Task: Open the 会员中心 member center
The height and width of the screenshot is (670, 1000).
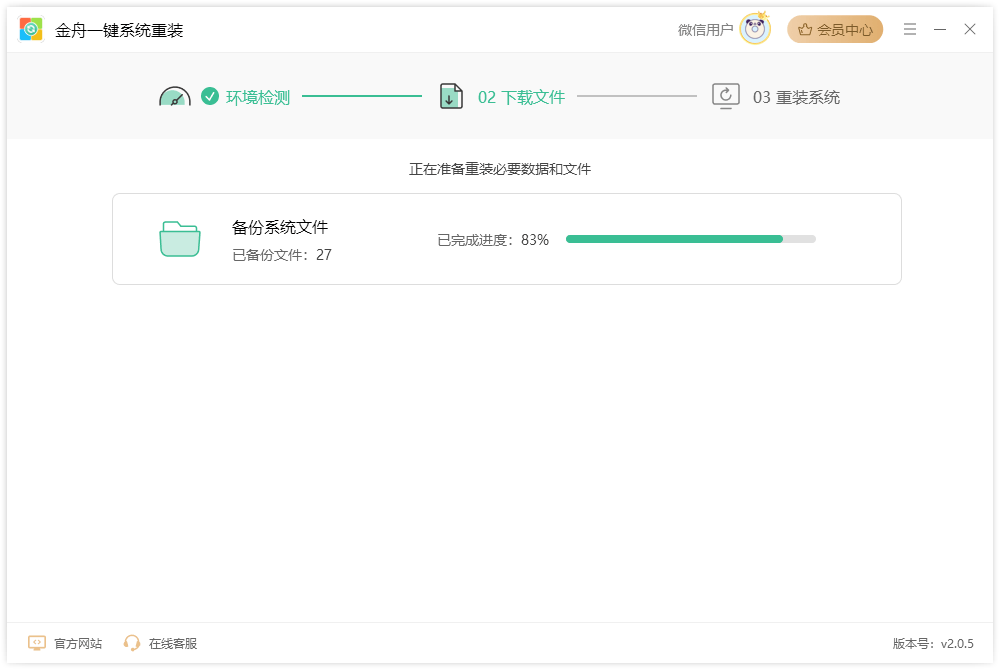Action: coord(835,29)
